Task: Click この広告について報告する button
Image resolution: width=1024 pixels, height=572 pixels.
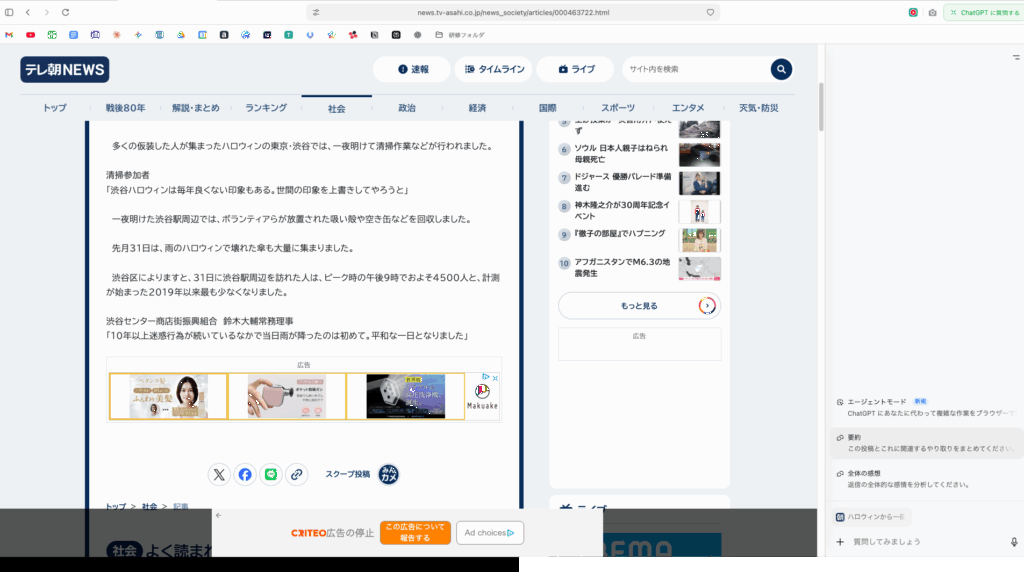Action: pyautogui.click(x=415, y=532)
